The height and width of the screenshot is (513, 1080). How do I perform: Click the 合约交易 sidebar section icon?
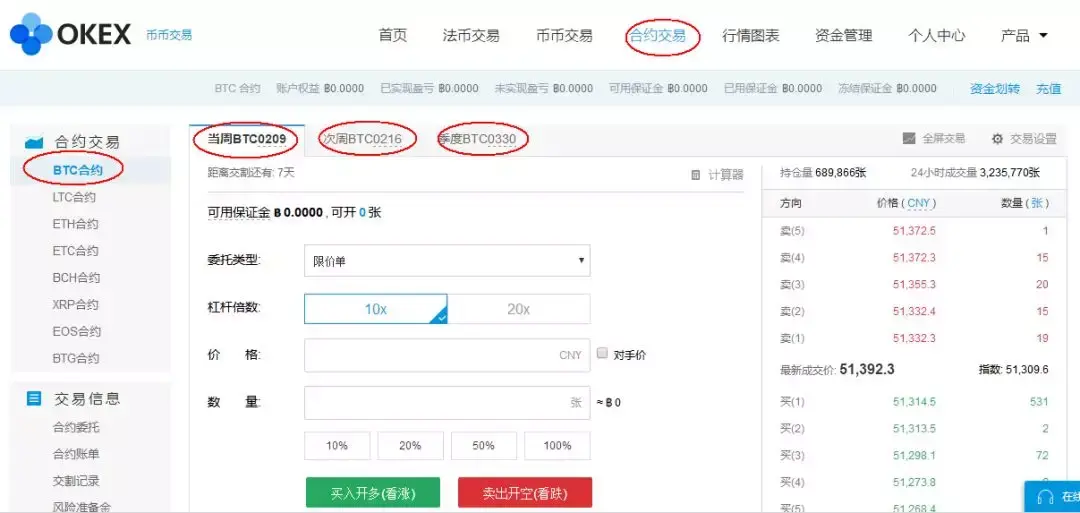[x=34, y=143]
